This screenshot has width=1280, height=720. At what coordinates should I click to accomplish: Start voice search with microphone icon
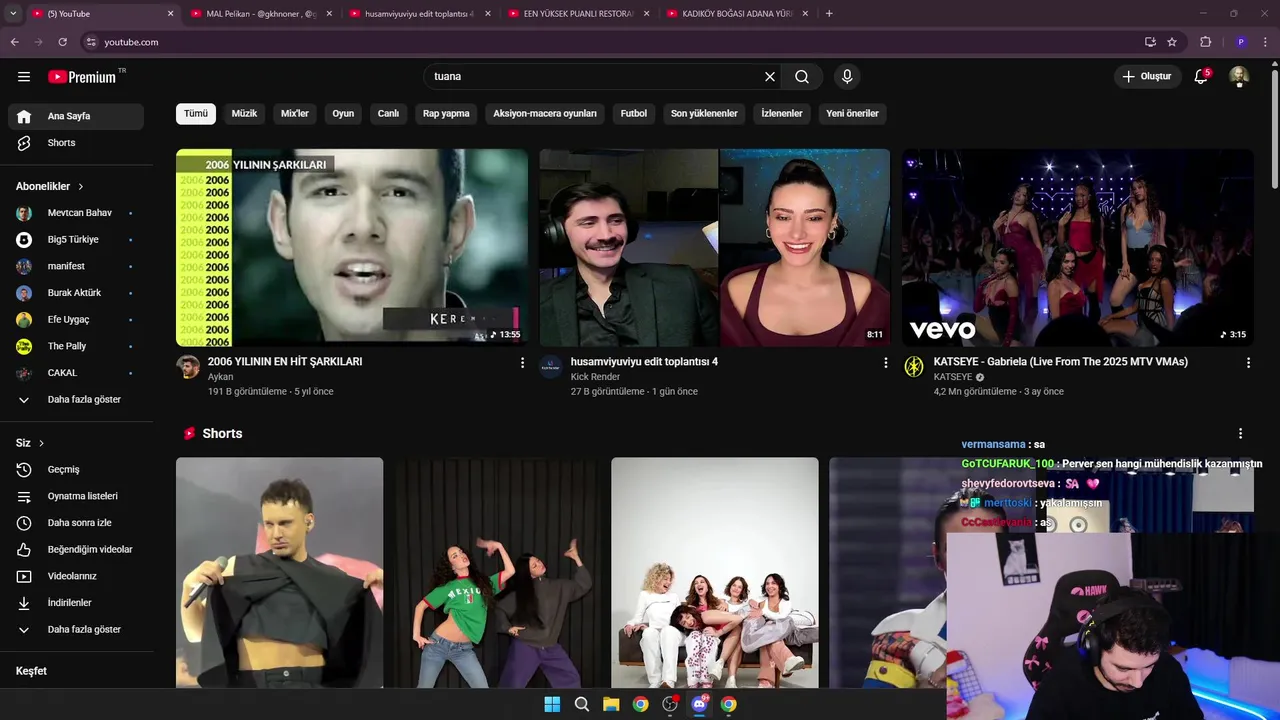point(847,77)
